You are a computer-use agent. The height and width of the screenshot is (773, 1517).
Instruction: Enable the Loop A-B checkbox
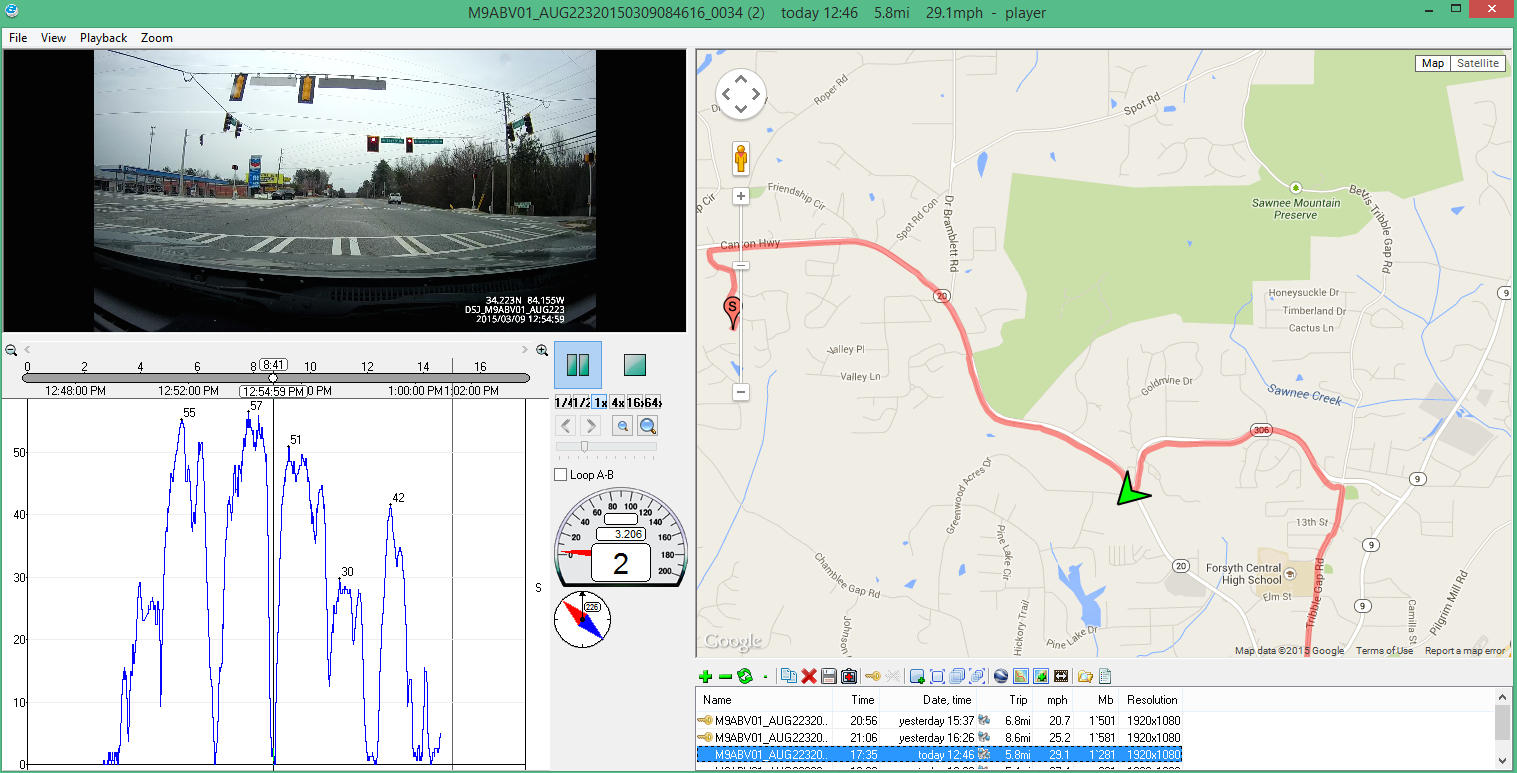point(561,475)
